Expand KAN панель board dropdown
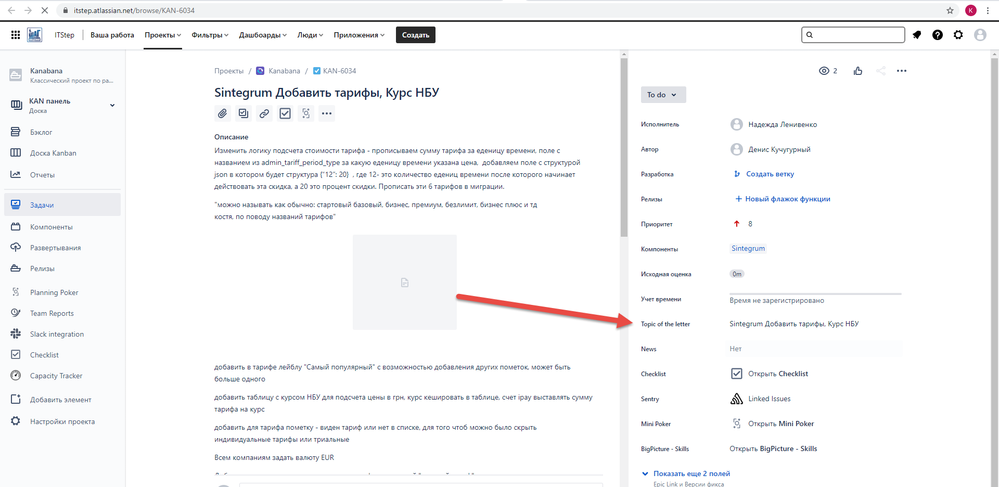 [112, 105]
